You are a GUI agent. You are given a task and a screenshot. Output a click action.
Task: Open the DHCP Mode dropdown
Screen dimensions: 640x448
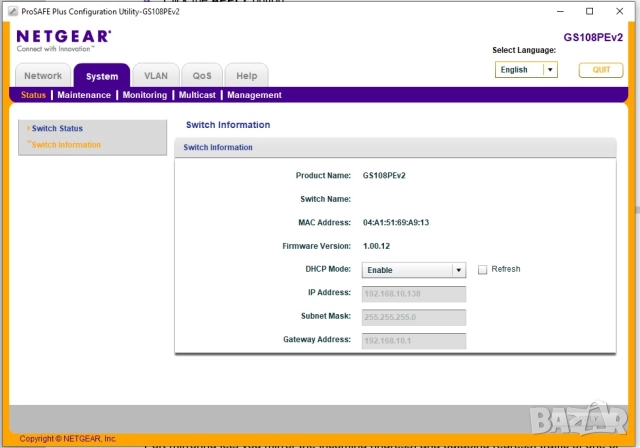(x=458, y=270)
